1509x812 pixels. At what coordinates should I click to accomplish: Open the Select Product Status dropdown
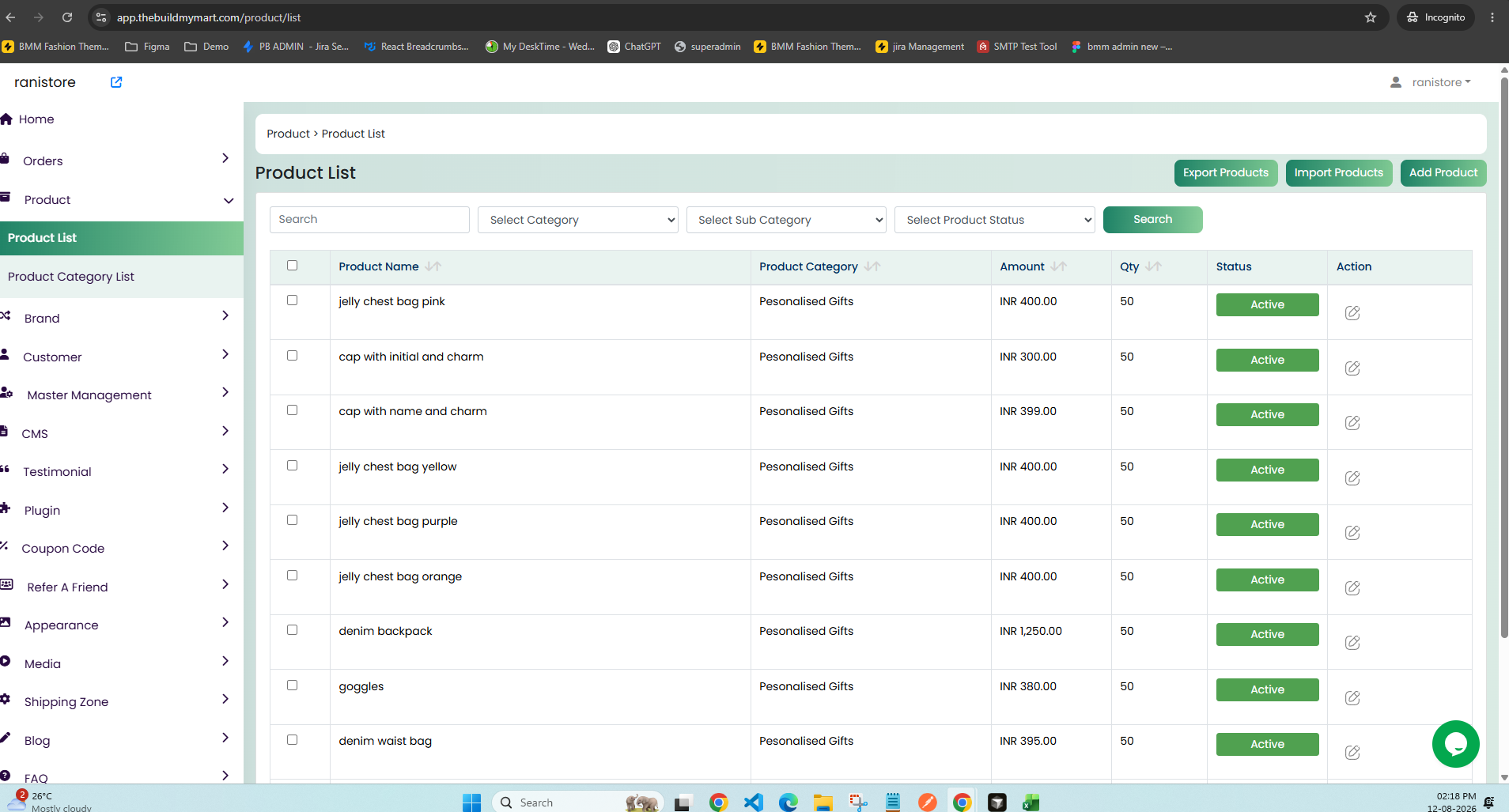[x=995, y=220]
